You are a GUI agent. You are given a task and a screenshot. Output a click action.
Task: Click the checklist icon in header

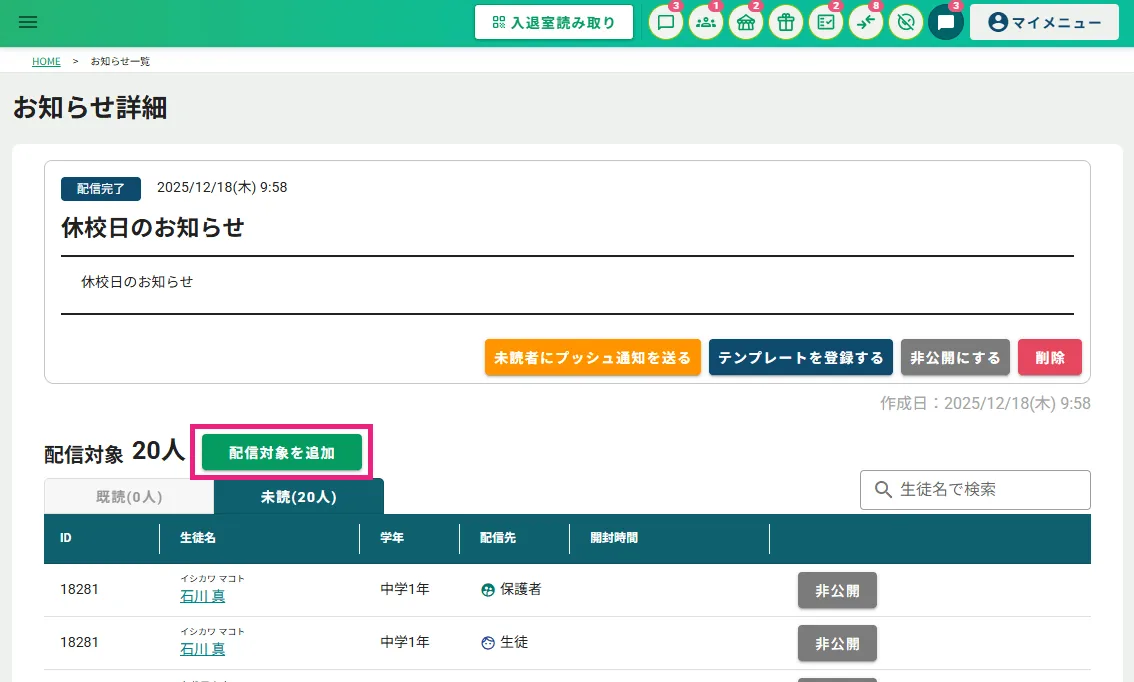click(826, 23)
